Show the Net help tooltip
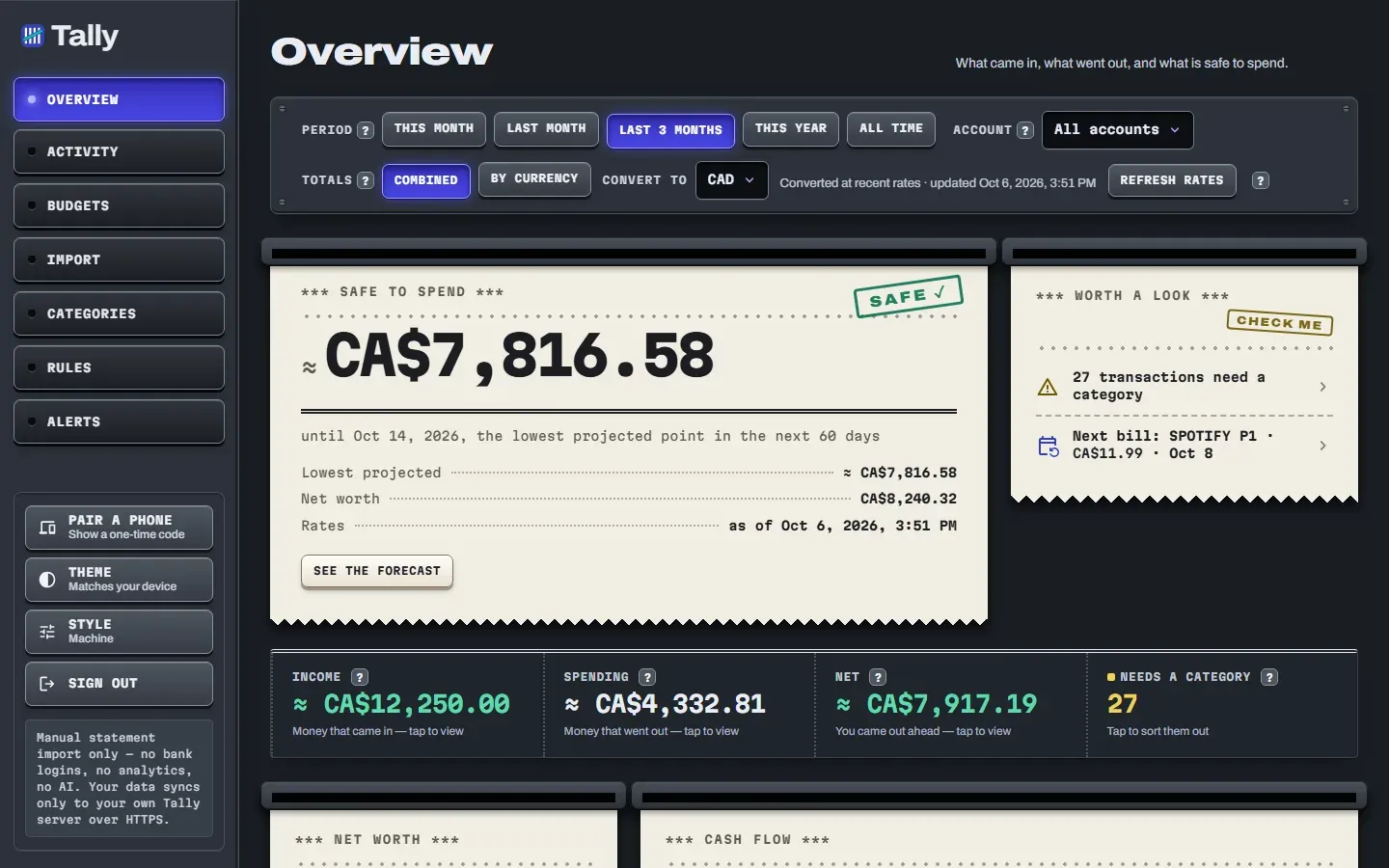This screenshot has height=868, width=1389. [878, 677]
